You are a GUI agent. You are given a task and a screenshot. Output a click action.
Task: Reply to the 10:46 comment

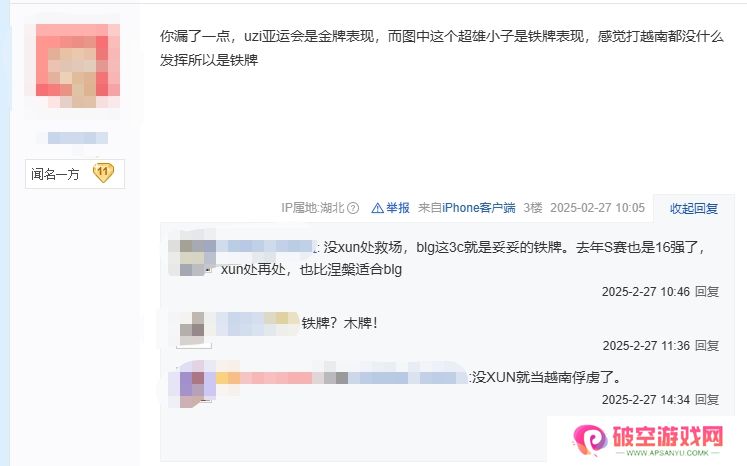point(707,292)
